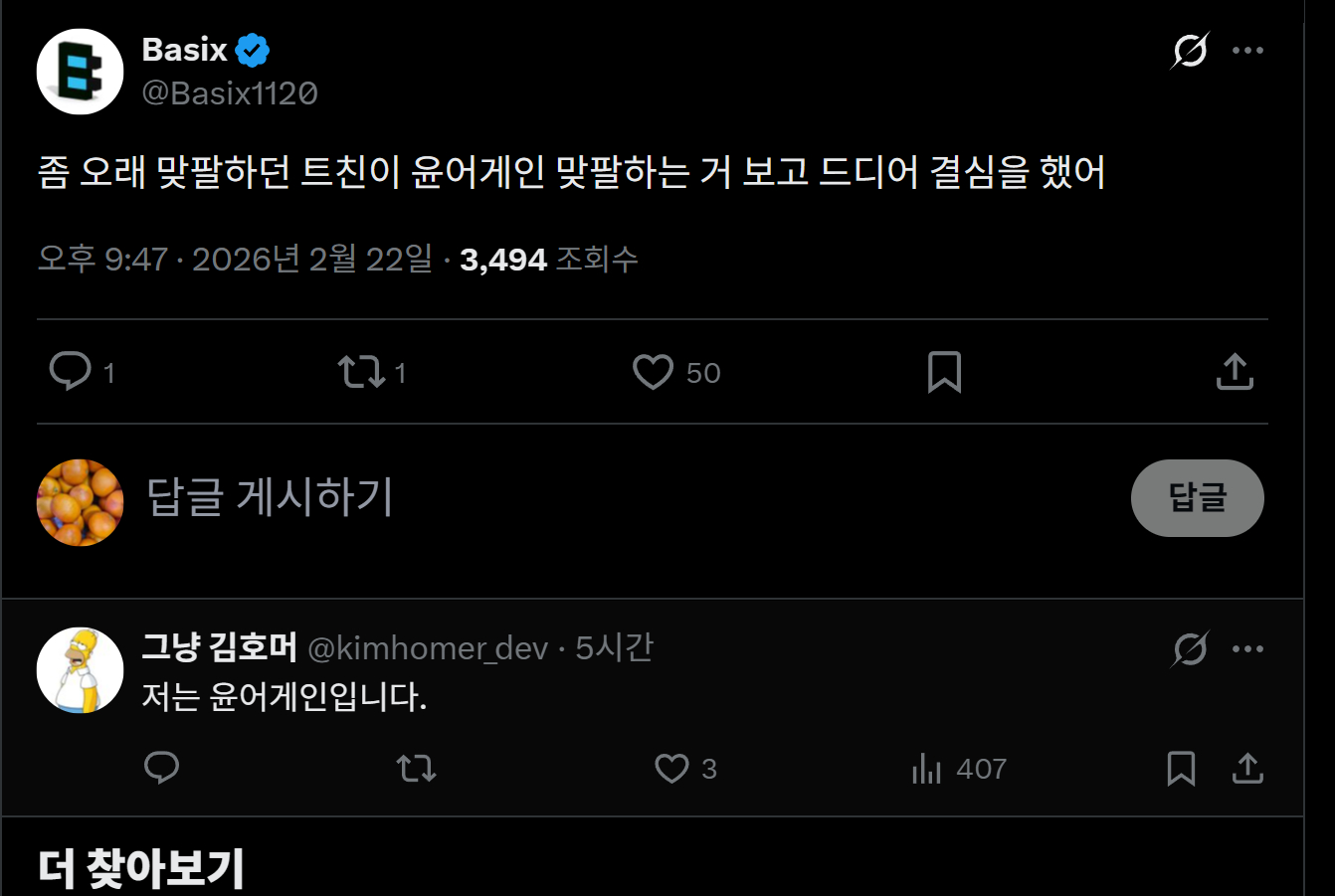Image resolution: width=1335 pixels, height=896 pixels.
Task: Share the Basix post
Action: (1235, 372)
